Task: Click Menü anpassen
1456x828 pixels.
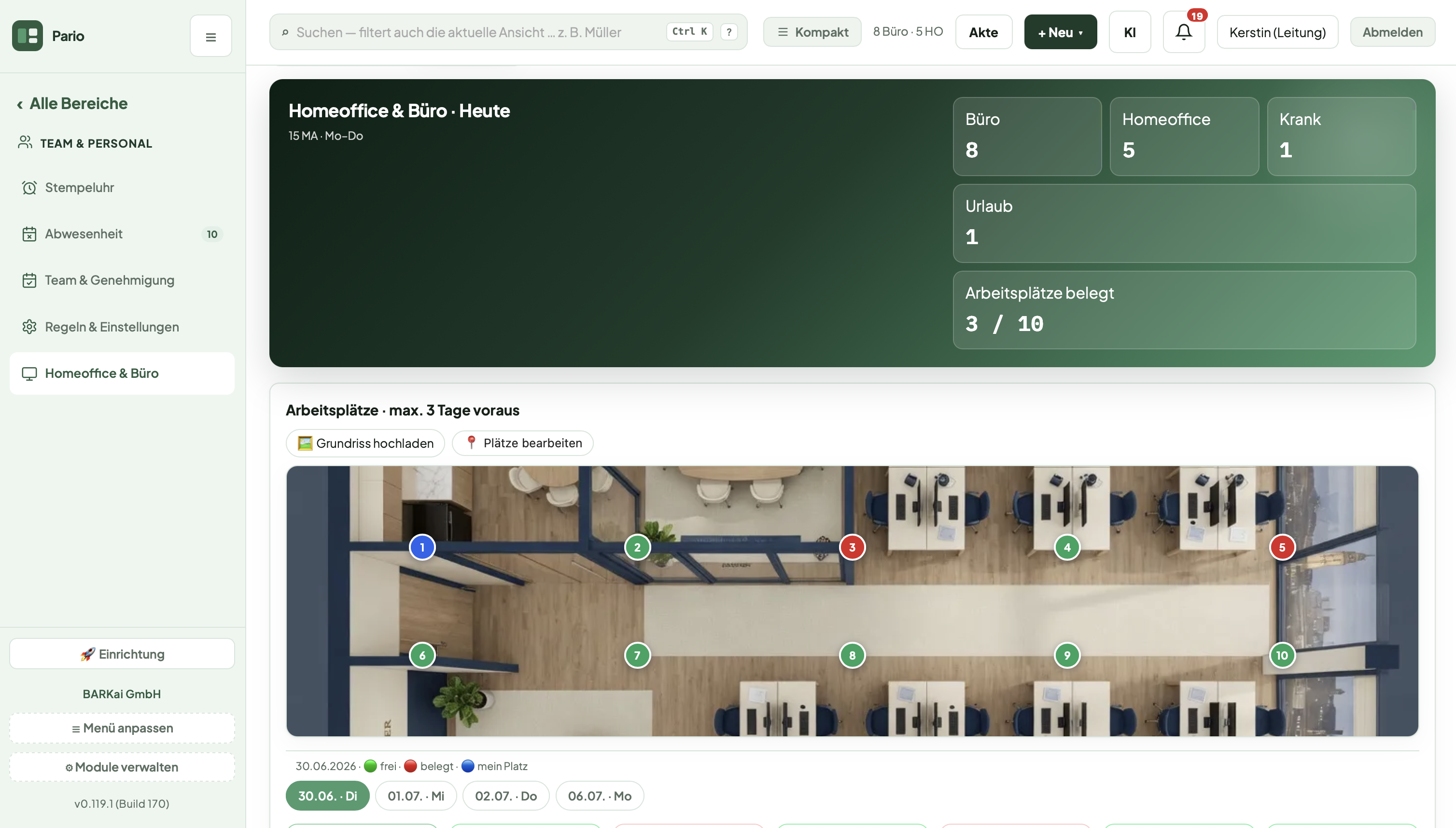Action: [122, 729]
